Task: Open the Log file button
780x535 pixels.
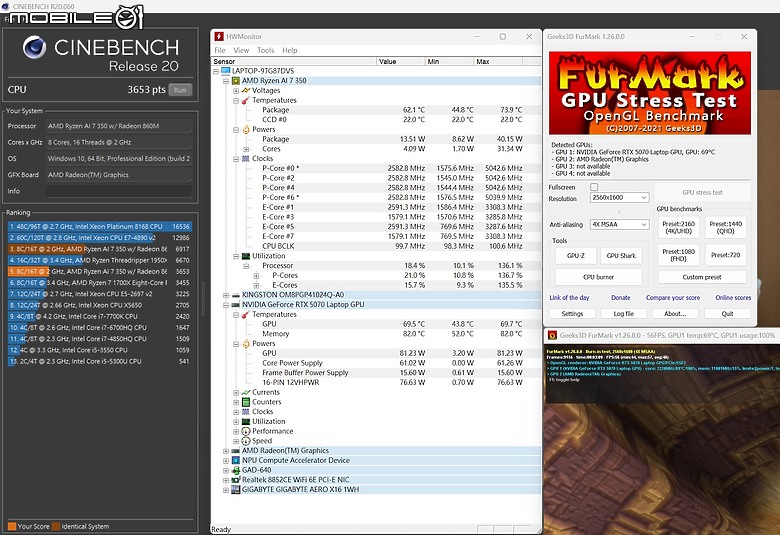Action: (x=623, y=314)
